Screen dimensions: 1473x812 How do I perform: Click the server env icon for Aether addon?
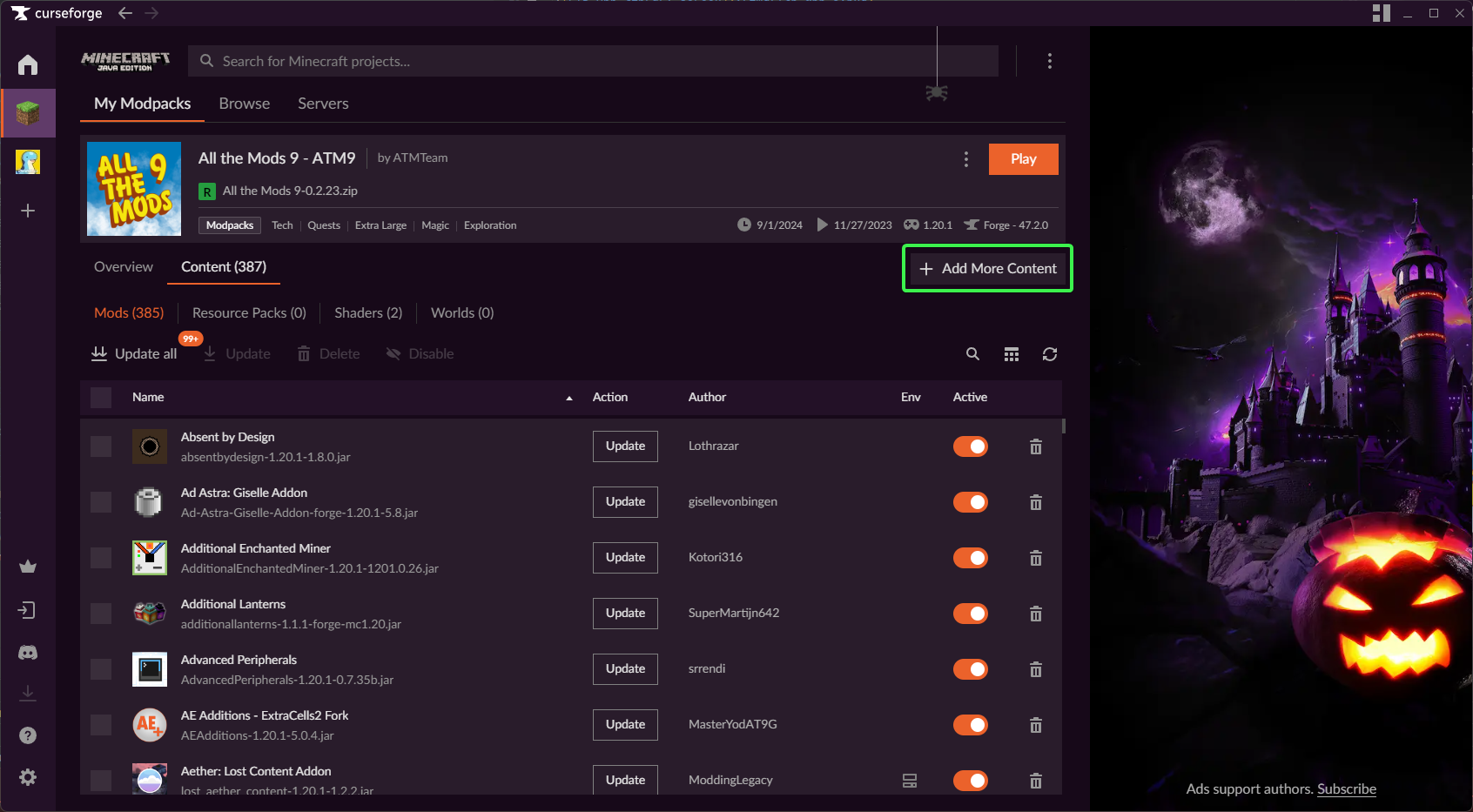pos(910,781)
